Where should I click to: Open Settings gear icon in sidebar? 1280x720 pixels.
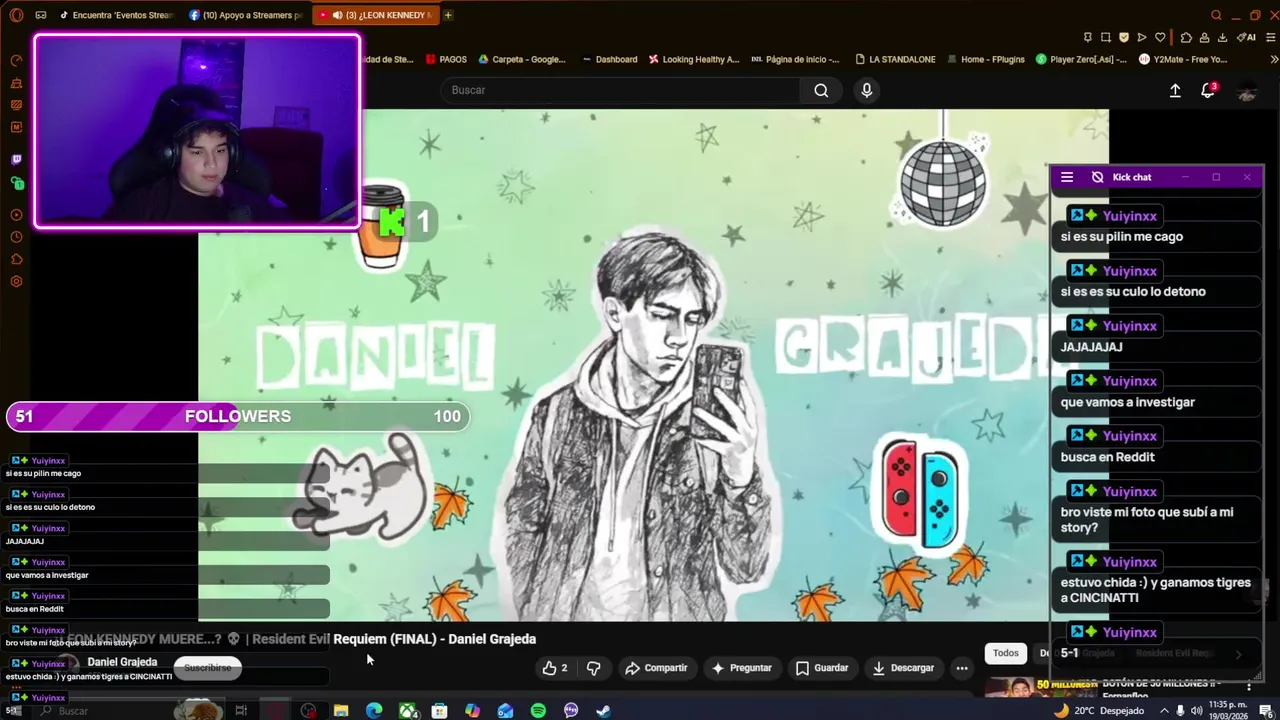(x=16, y=282)
